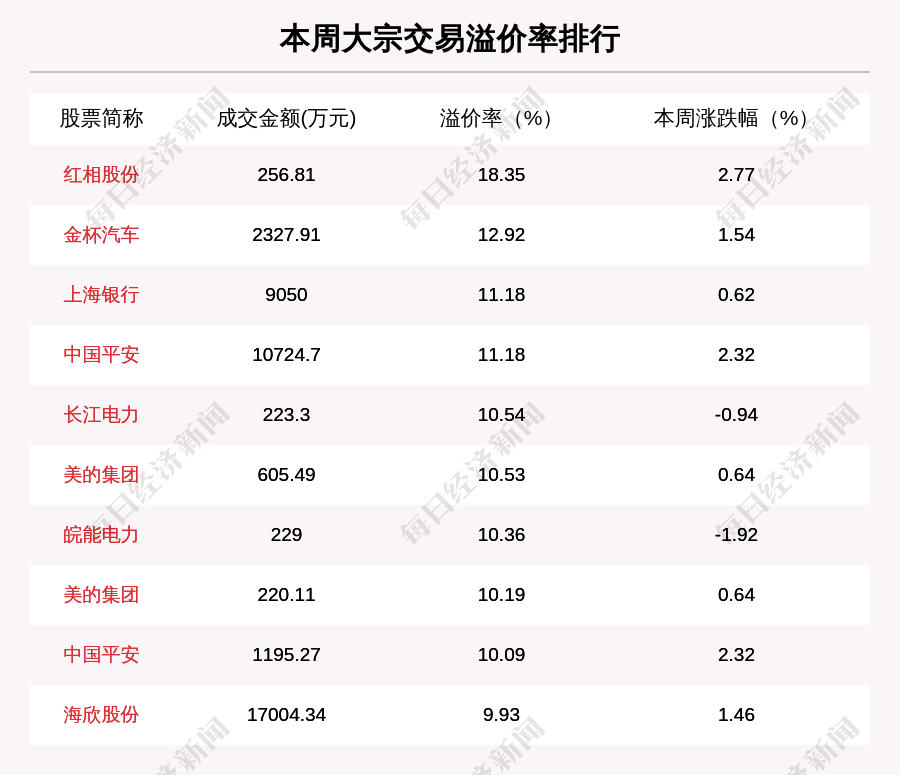The width and height of the screenshot is (900, 775).
Task: Click the amount 17004.34
Action: pyautogui.click(x=286, y=715)
